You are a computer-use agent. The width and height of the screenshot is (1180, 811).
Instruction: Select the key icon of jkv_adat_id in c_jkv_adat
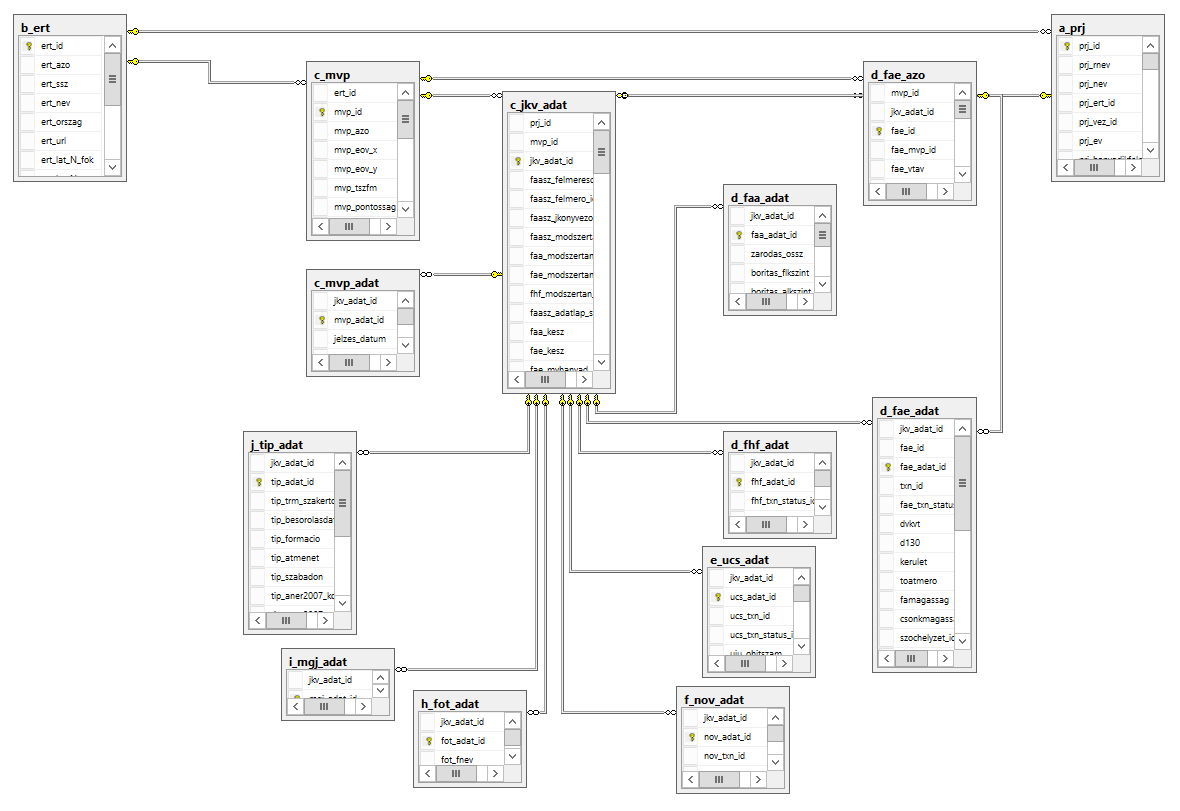[x=518, y=161]
